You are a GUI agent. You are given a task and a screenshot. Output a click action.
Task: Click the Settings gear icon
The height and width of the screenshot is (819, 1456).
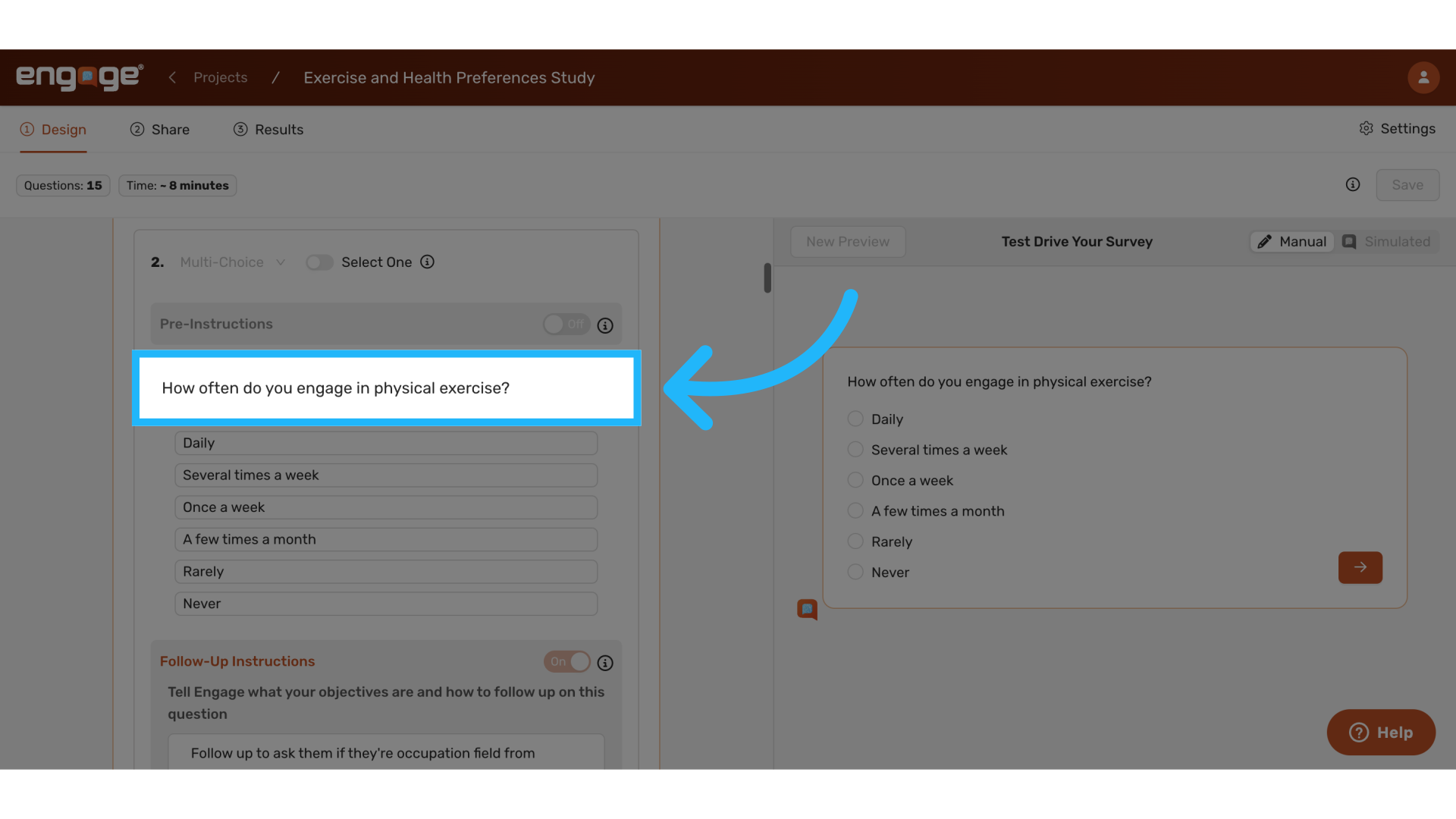1366,129
